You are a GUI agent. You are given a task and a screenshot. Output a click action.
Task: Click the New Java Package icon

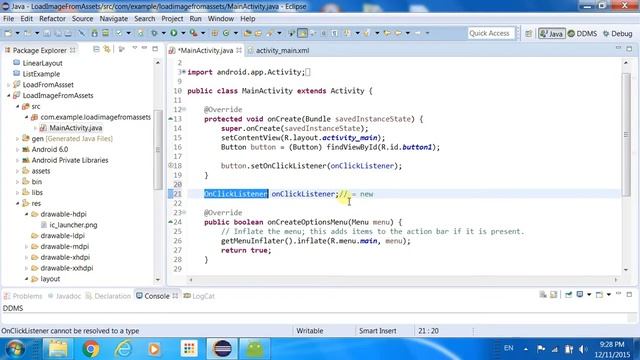click(215, 33)
